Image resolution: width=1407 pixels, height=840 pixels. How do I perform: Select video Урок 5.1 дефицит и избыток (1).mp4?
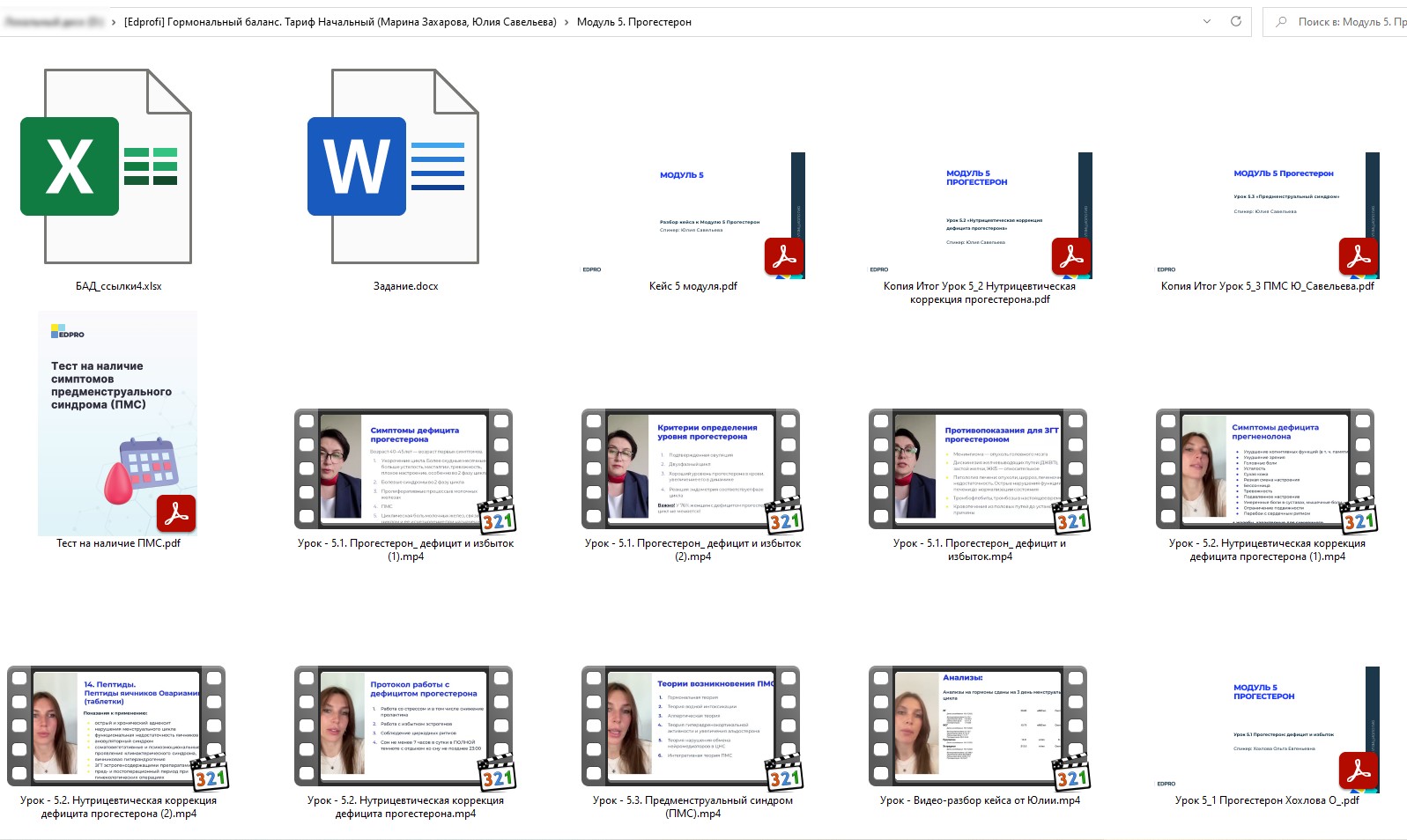coord(405,468)
